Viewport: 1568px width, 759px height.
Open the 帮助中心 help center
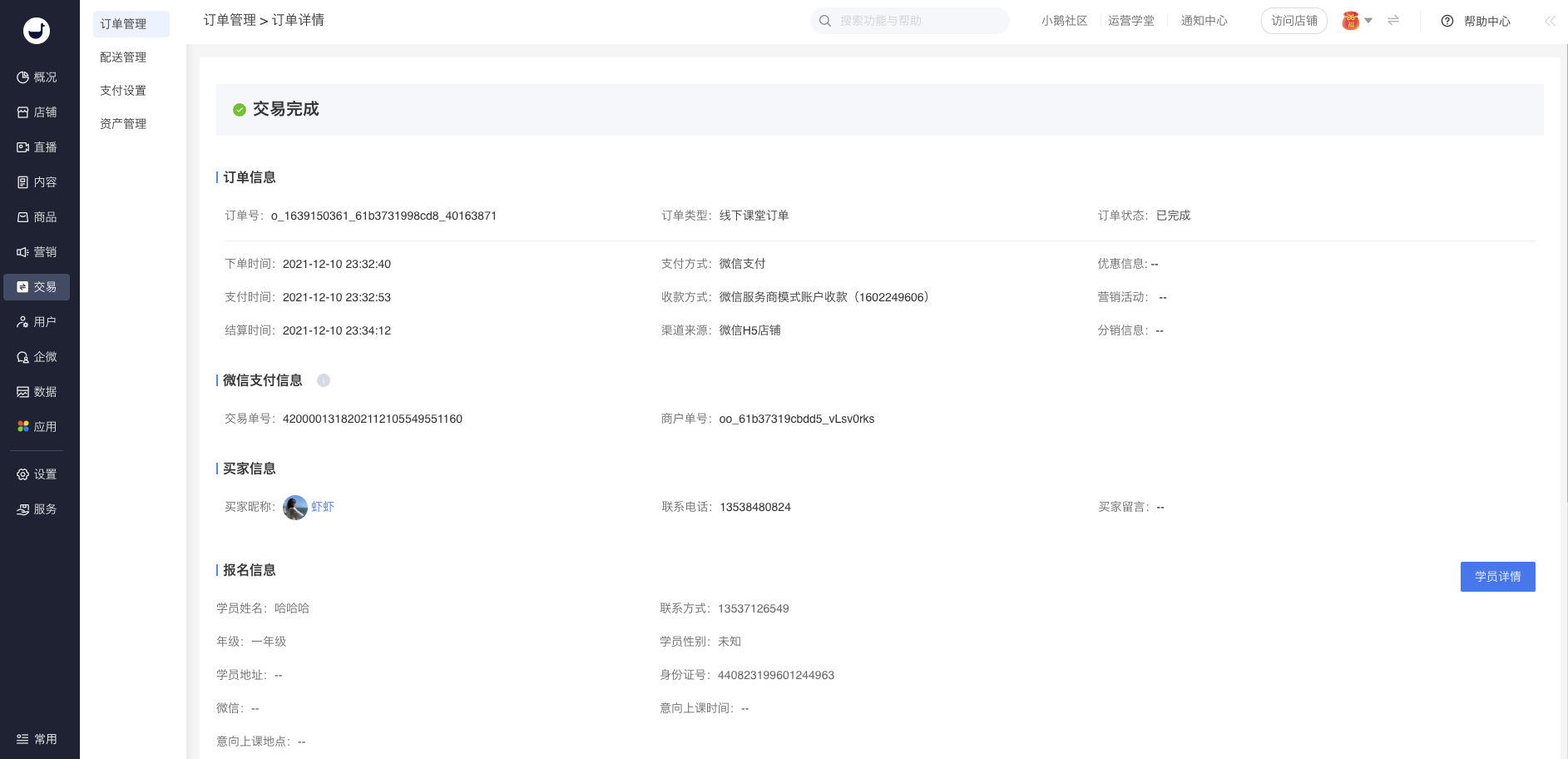point(1476,21)
